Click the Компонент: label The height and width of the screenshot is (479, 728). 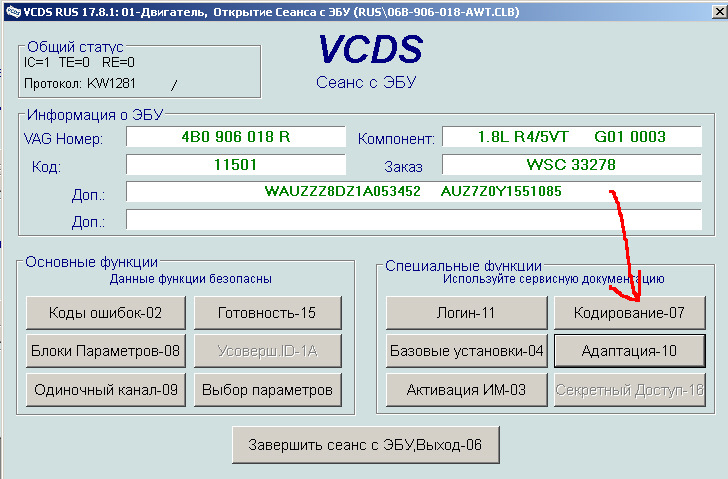tap(396, 139)
